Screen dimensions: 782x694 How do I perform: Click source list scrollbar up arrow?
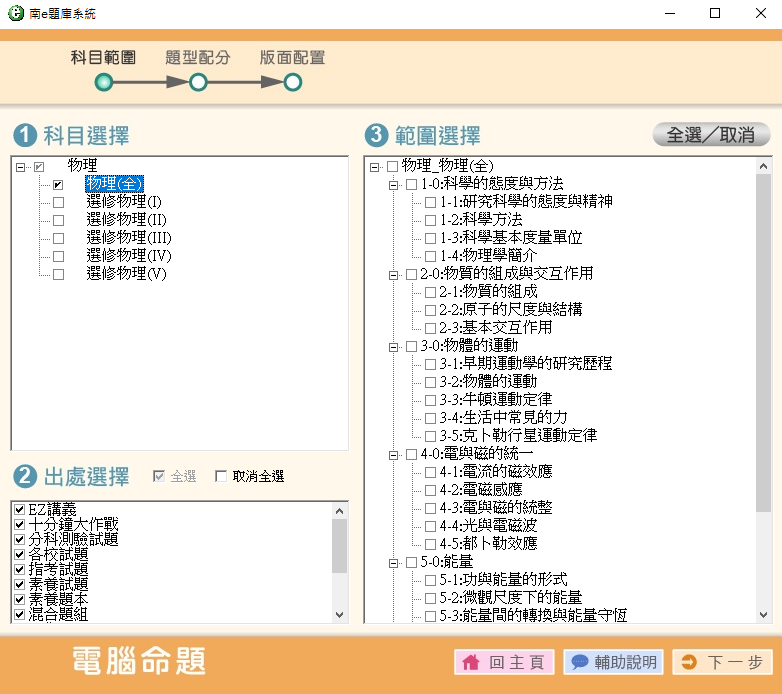coord(340,511)
